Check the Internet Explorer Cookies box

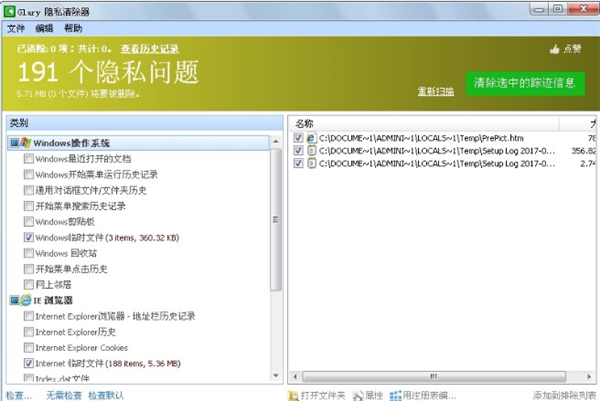pos(28,347)
